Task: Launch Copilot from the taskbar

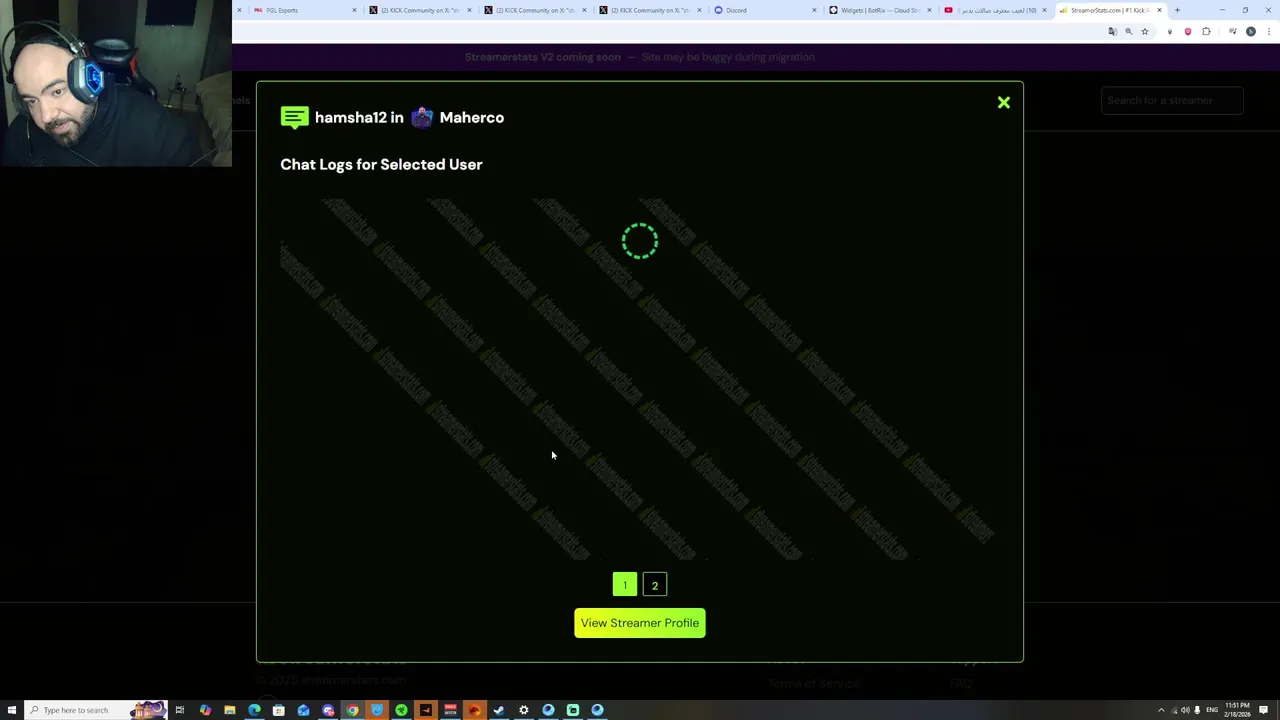Action: tap(205, 710)
